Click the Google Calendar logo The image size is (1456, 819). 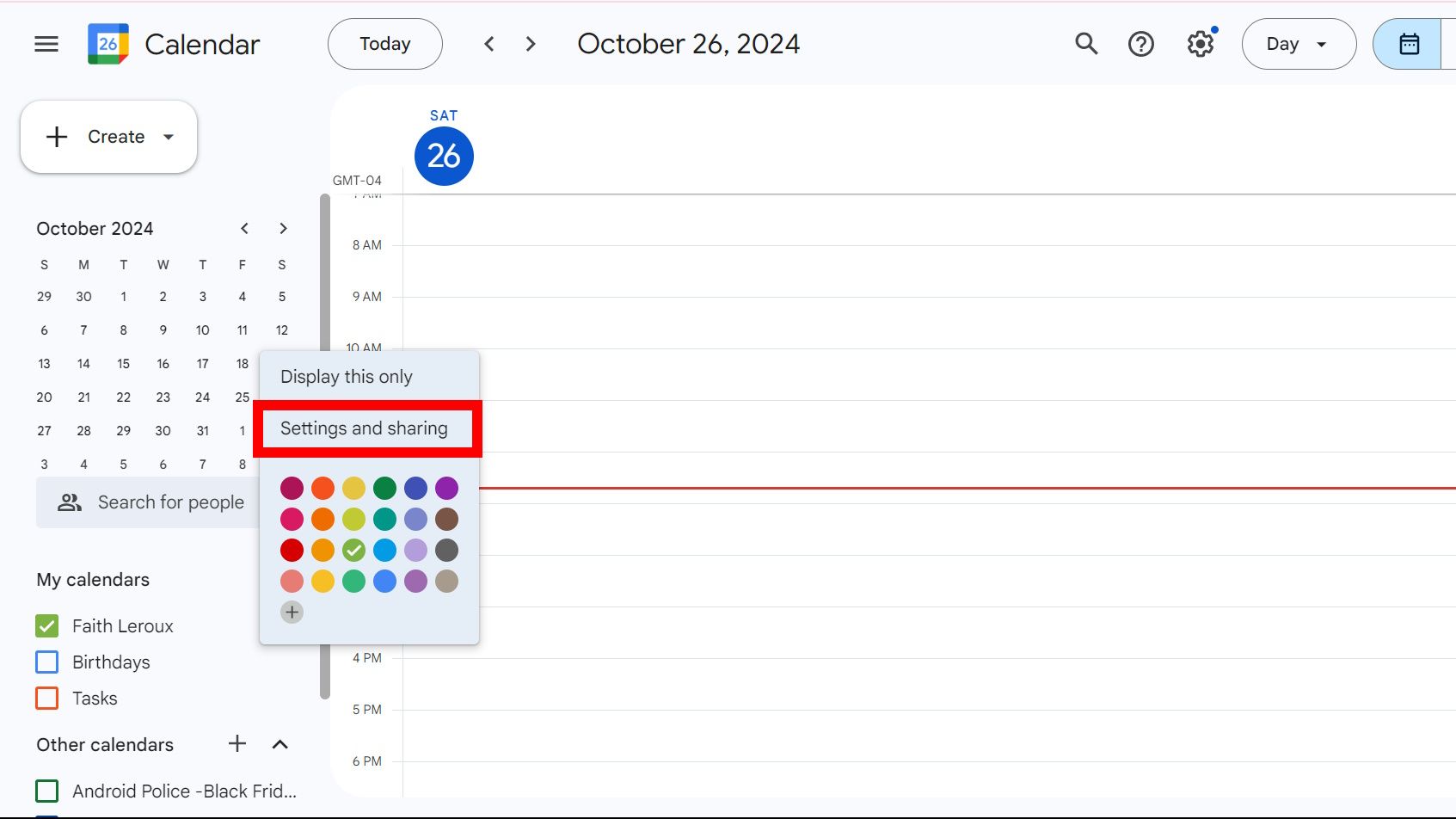point(108,44)
